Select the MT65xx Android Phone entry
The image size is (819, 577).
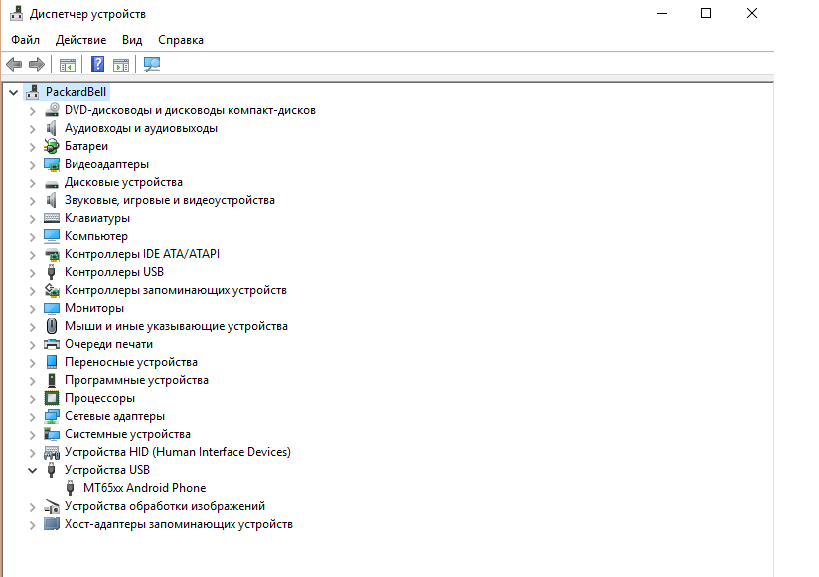click(144, 488)
